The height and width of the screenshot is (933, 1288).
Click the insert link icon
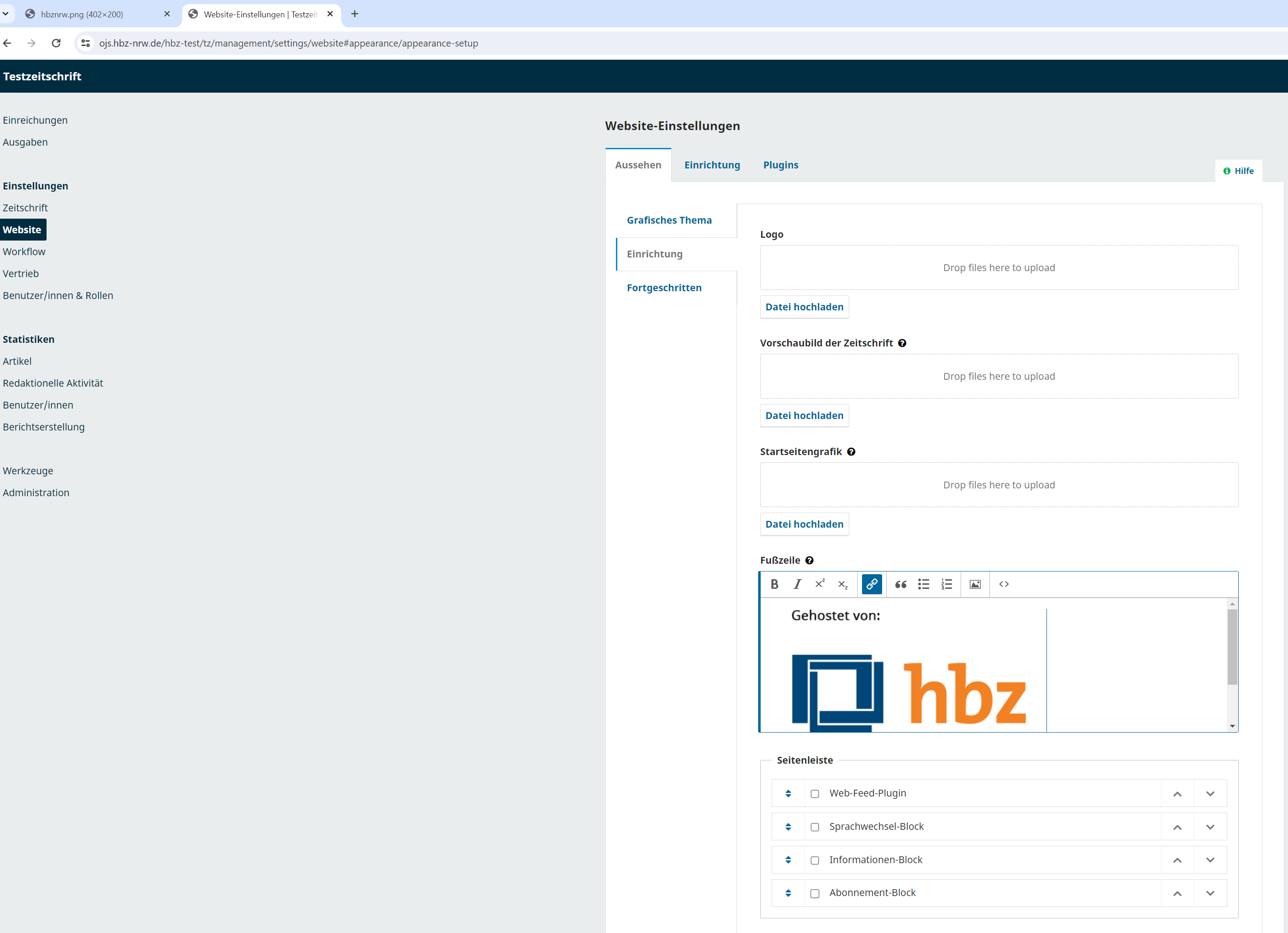[871, 584]
